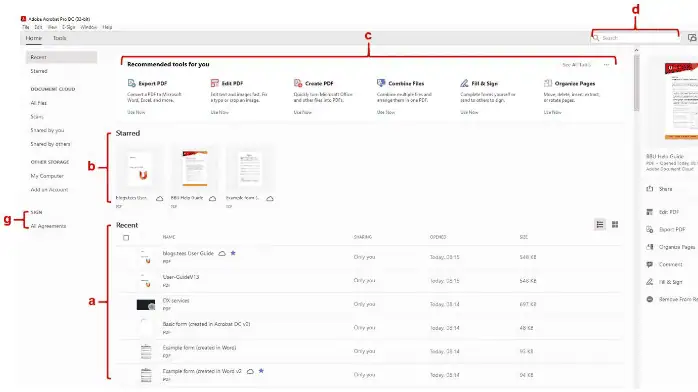Click the document preview thumbnail in right panel
The width and height of the screenshot is (698, 392).
681,101
